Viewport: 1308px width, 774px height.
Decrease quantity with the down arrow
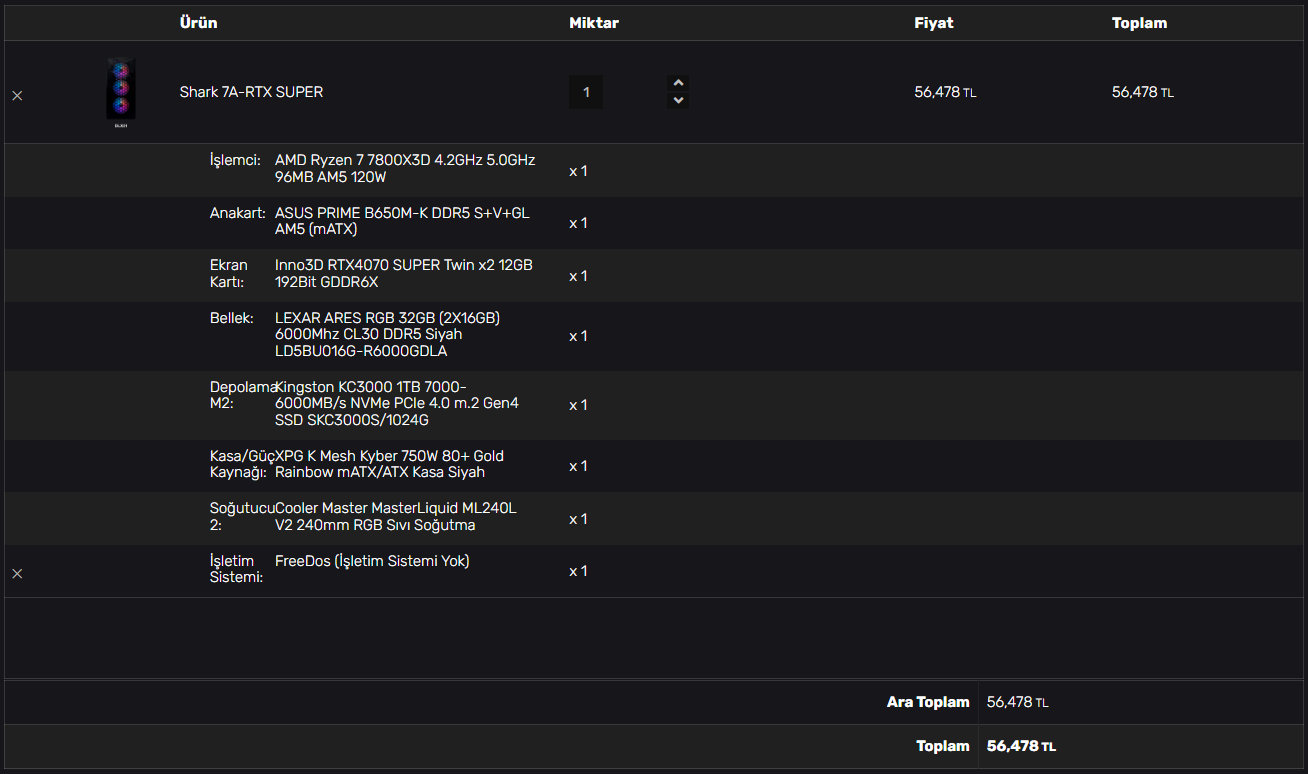678,101
